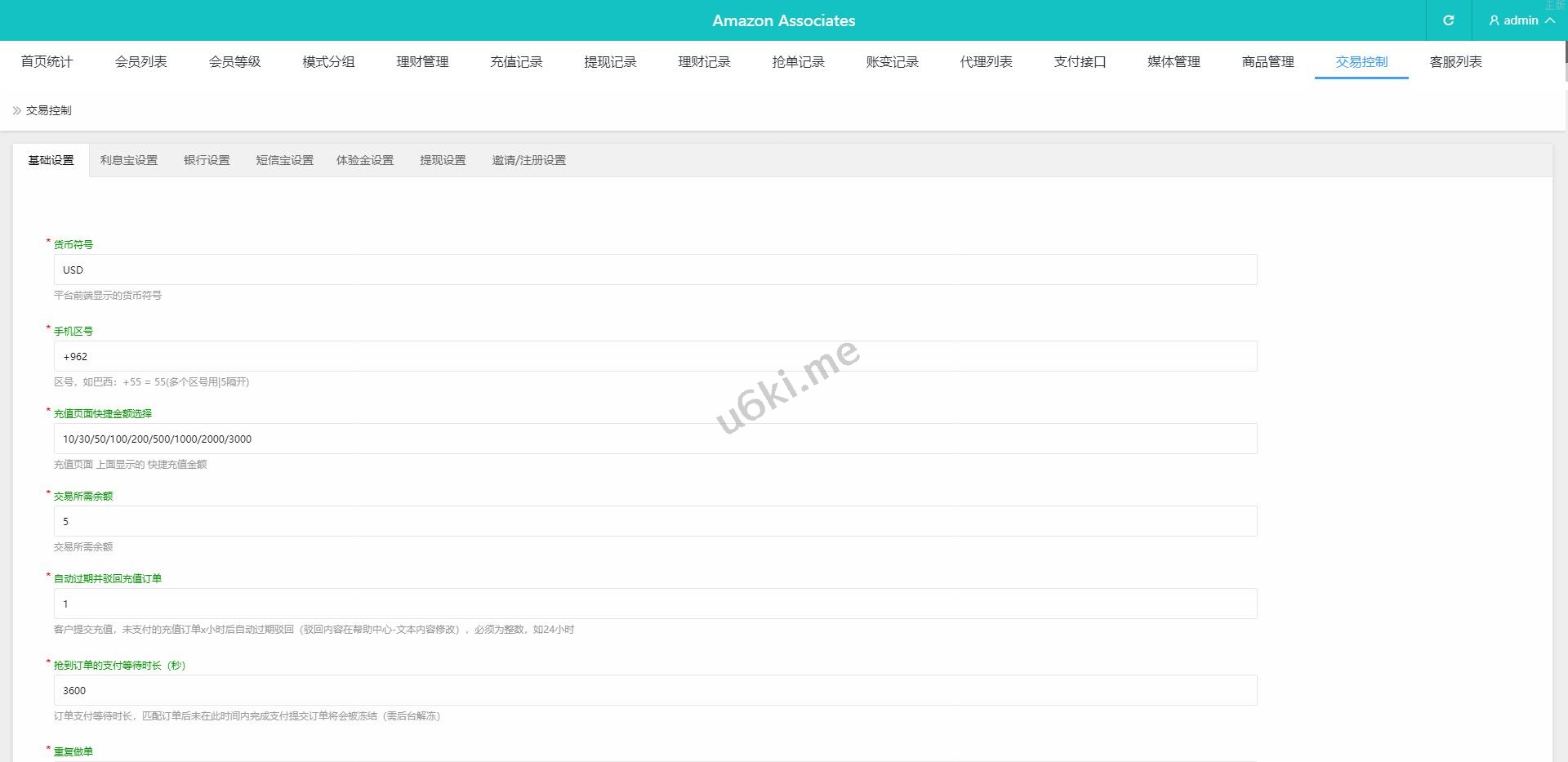Viewport: 1568px width, 762px height.
Task: Select the 体验金设置 tab
Action: [365, 160]
